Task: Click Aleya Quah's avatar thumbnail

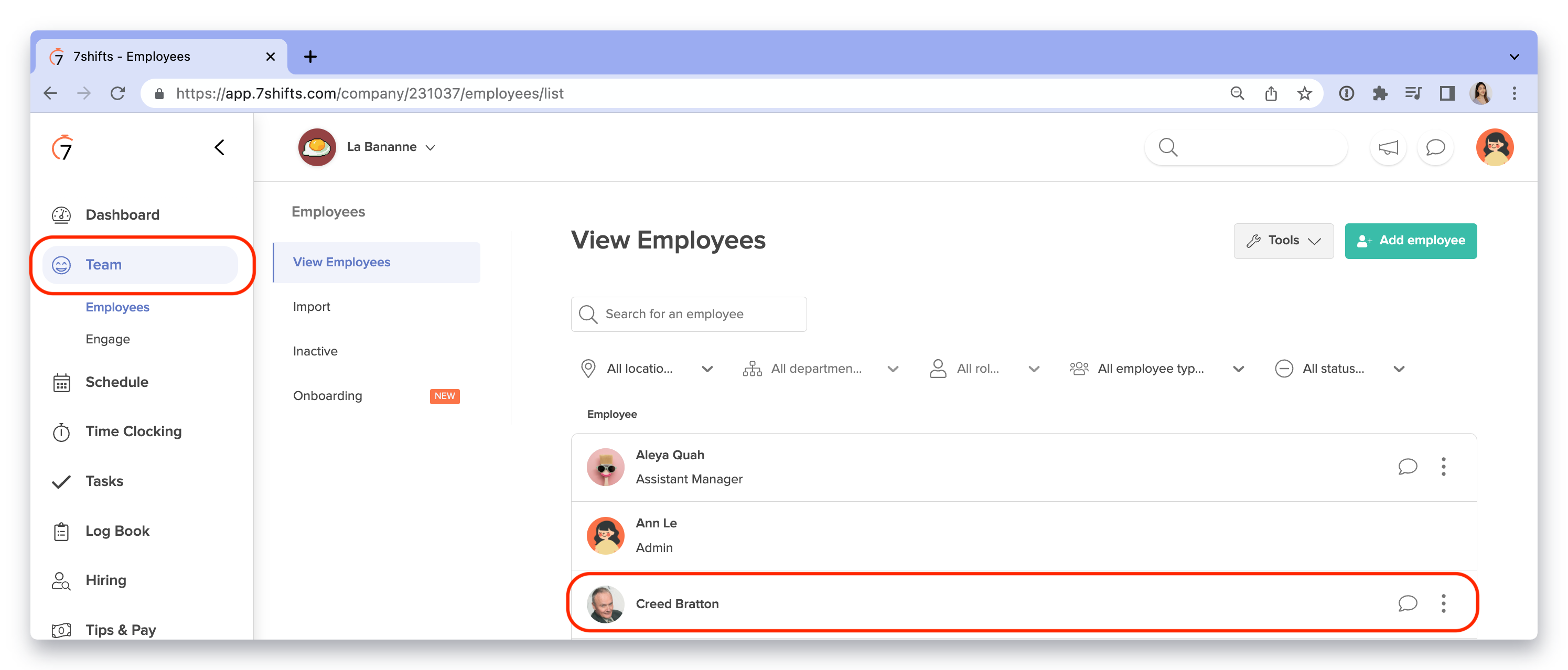Action: 605,467
